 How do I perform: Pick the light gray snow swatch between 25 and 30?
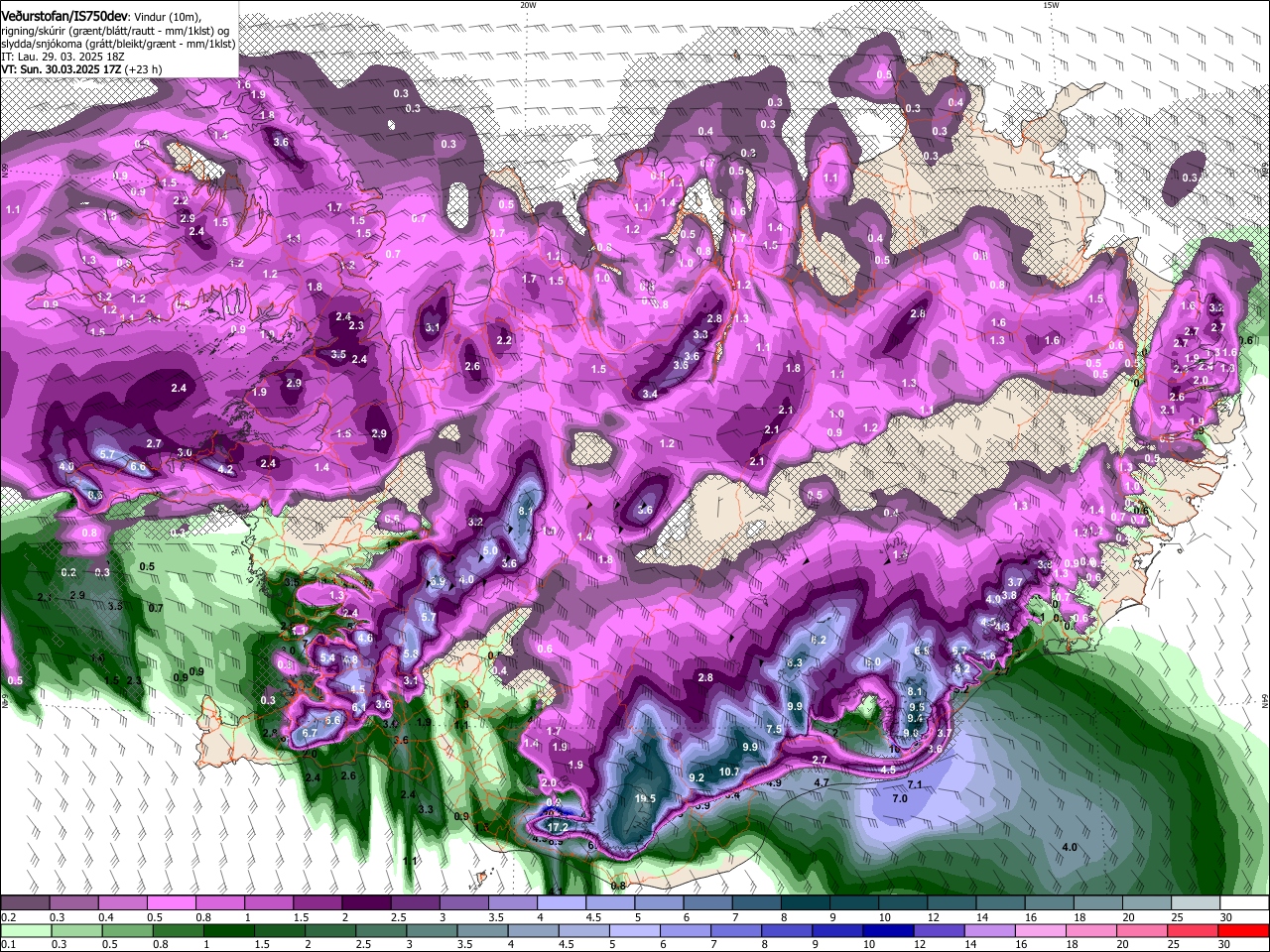pos(1196,903)
